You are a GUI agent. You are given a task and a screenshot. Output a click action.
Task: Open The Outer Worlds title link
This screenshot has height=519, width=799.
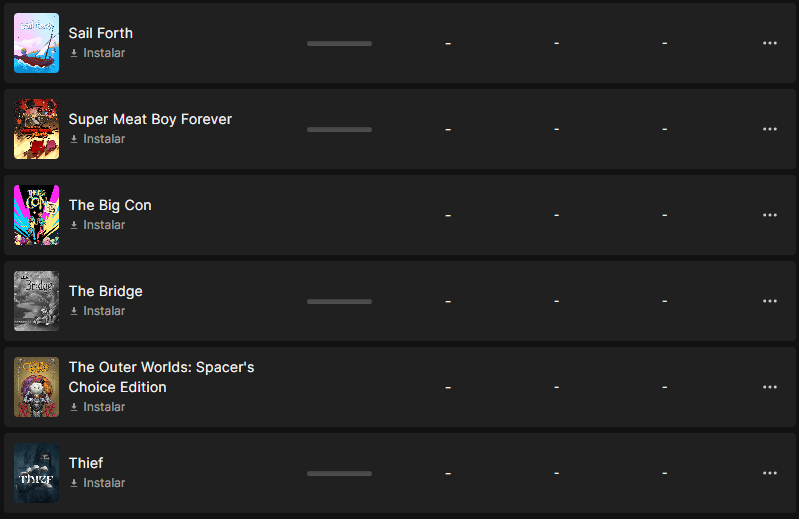click(161, 377)
